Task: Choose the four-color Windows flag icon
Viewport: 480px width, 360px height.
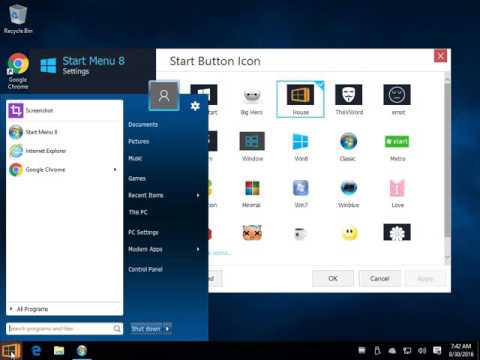Action: pyautogui.click(x=252, y=193)
